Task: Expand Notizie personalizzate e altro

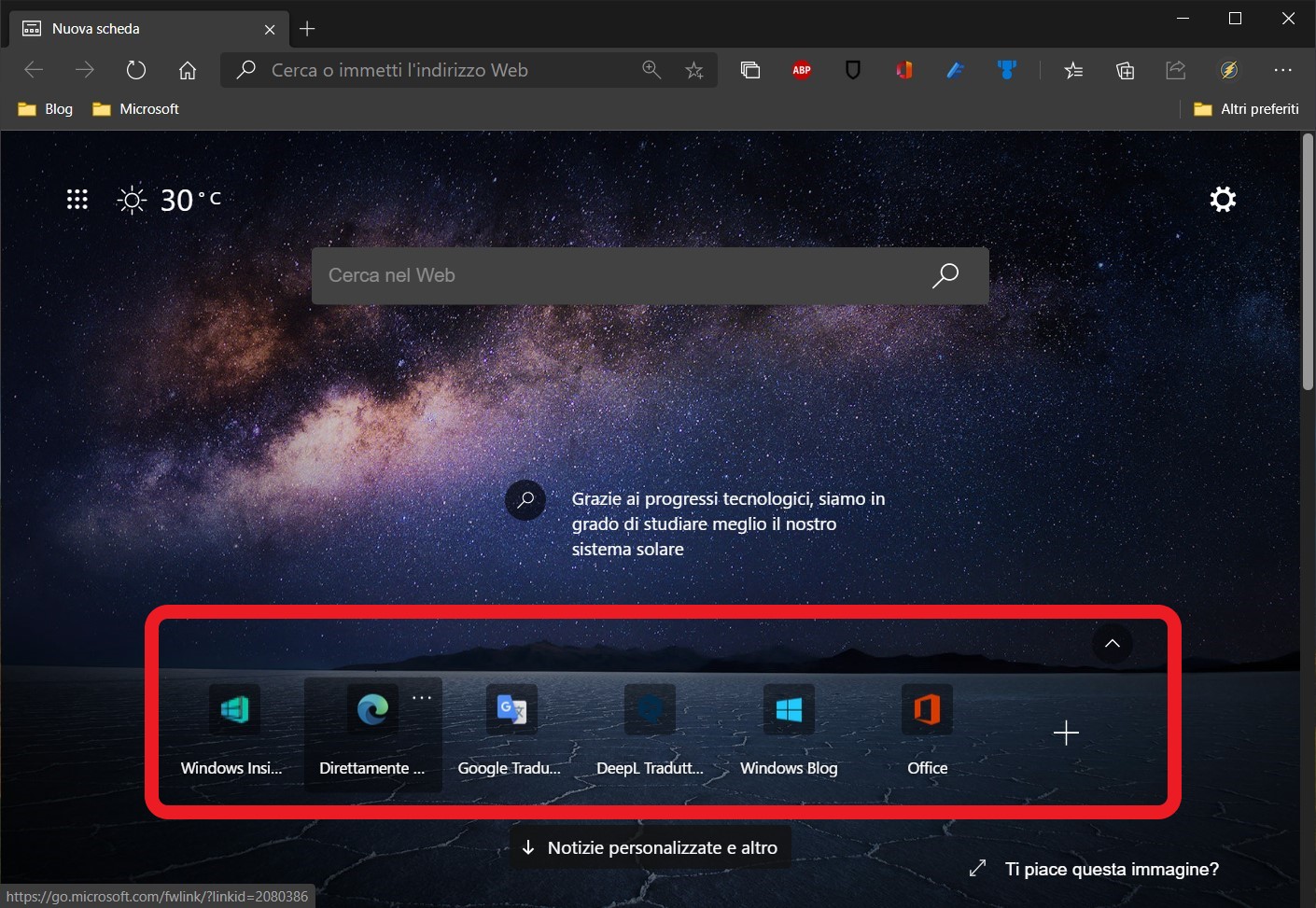Action: point(651,847)
